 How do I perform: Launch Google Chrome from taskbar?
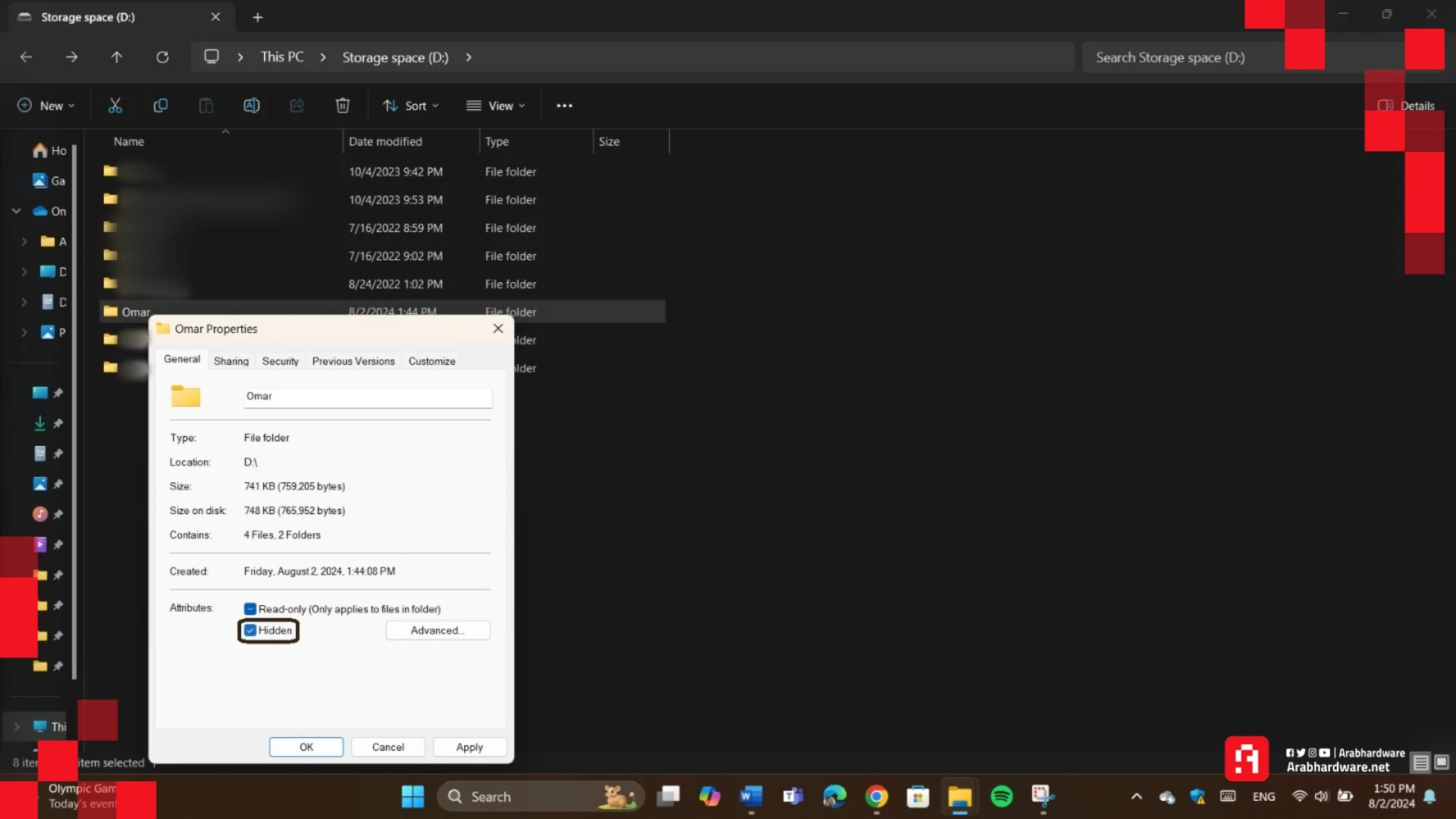tap(877, 796)
